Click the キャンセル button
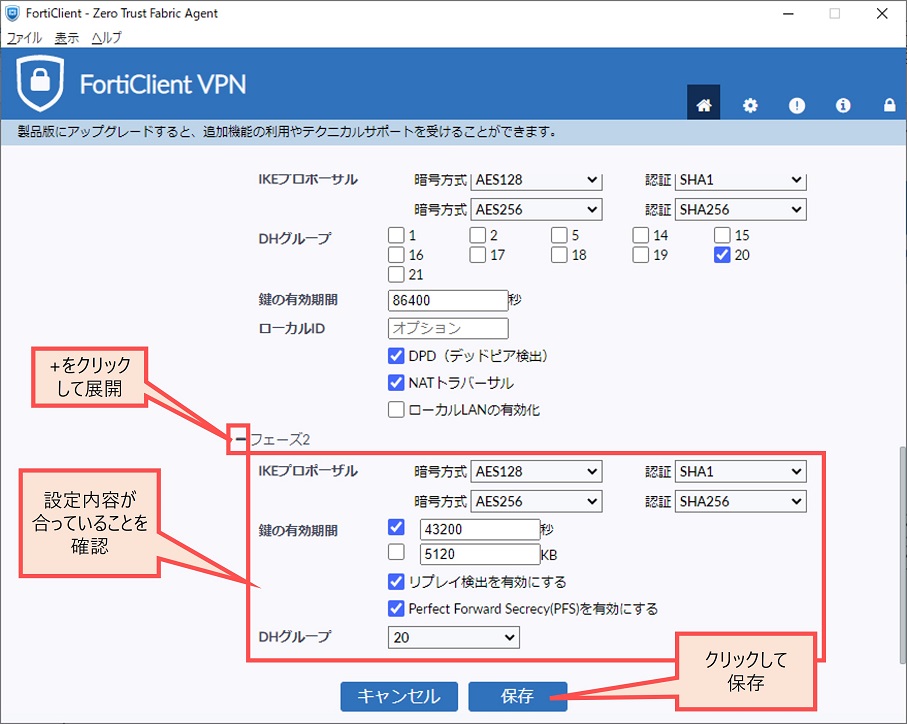 click(399, 697)
